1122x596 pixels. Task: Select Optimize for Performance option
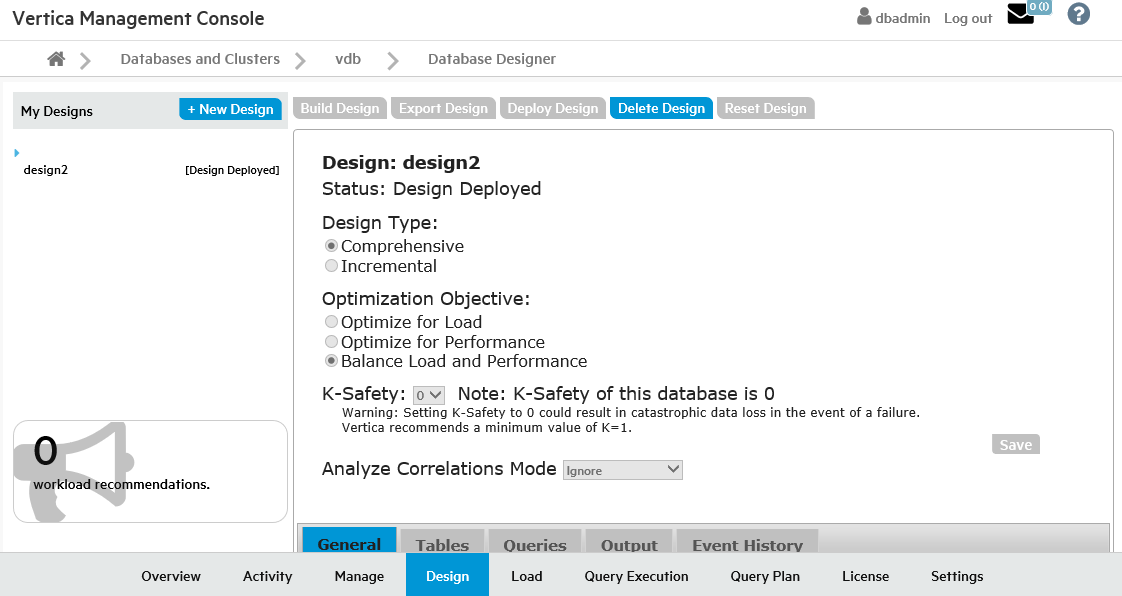coord(331,342)
